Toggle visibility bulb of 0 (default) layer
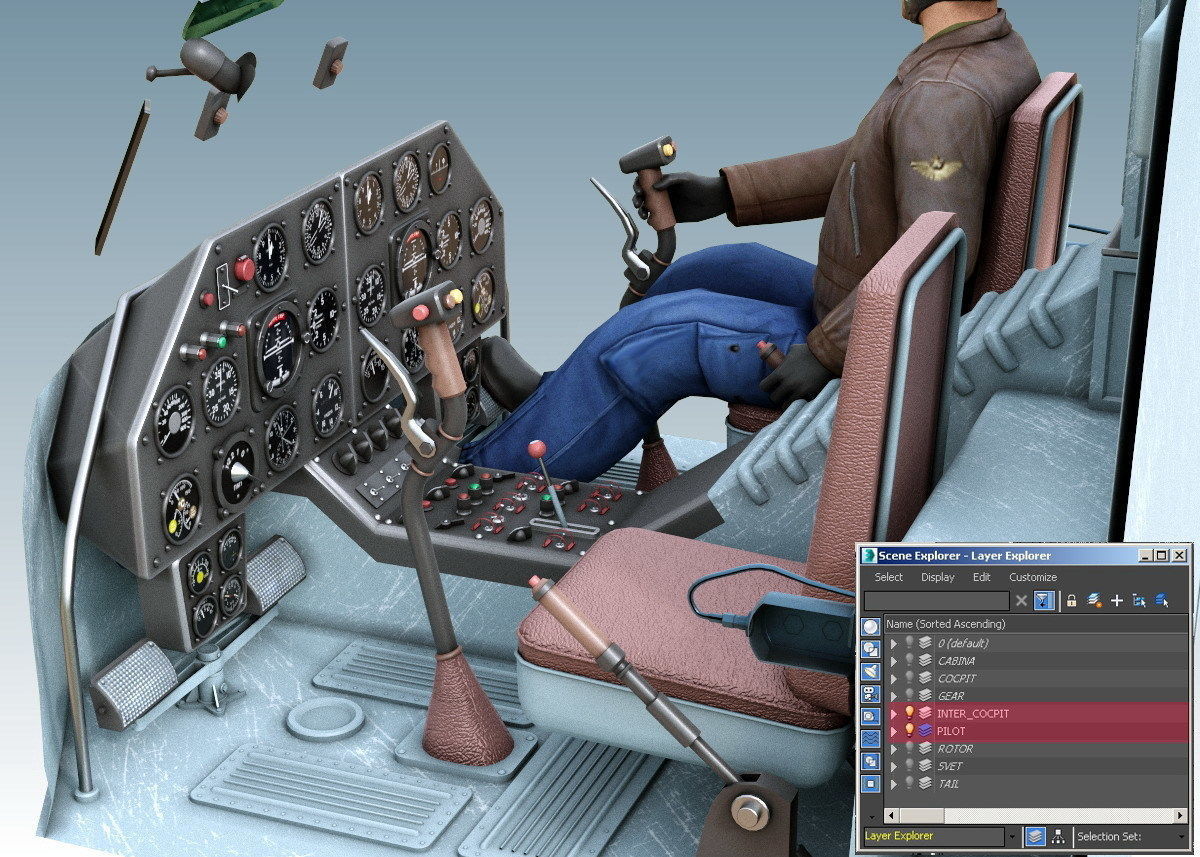This screenshot has height=857, width=1200. point(910,643)
